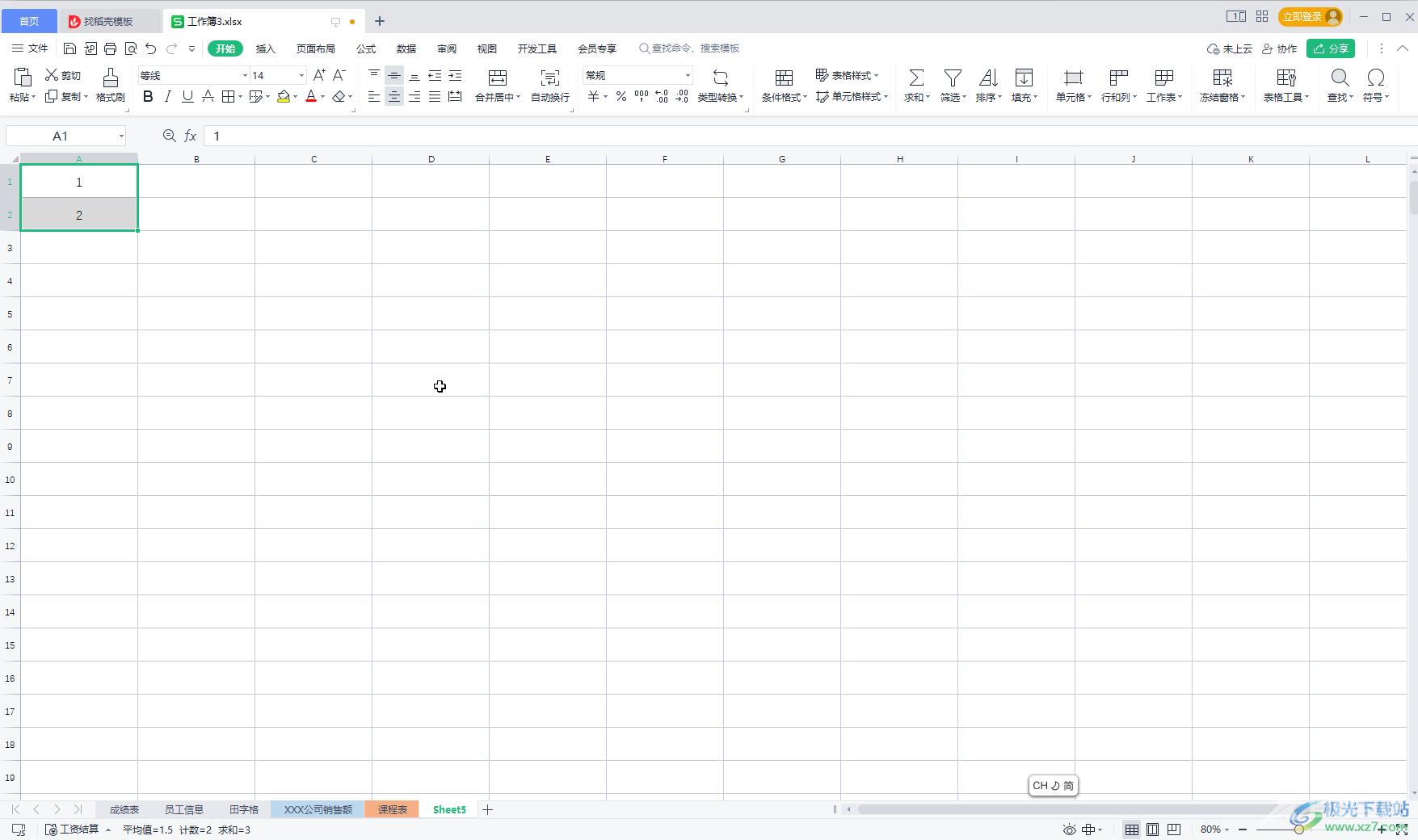Click the Conditional Format (条件格式) icon
Image resolution: width=1418 pixels, height=840 pixels.
pyautogui.click(x=784, y=78)
